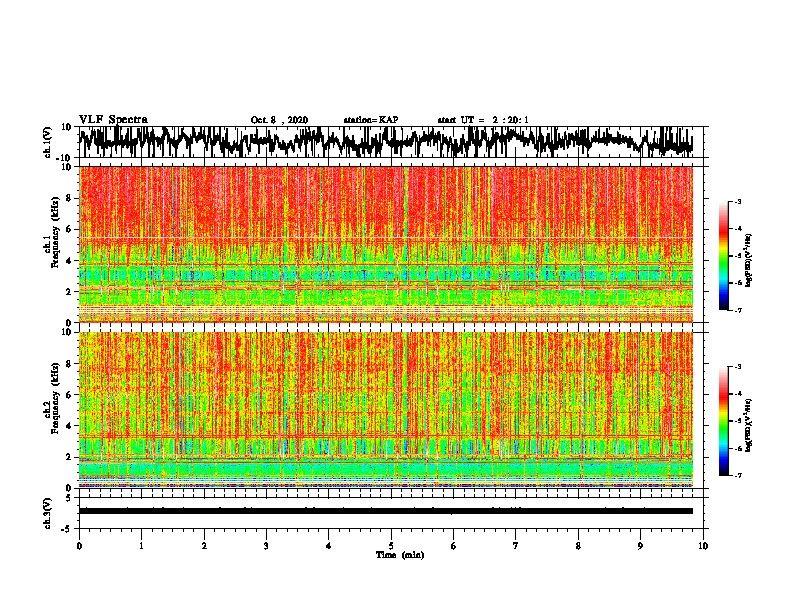Click the ch.3(V) axis label
This screenshot has height=612, width=792.
pyautogui.click(x=48, y=514)
